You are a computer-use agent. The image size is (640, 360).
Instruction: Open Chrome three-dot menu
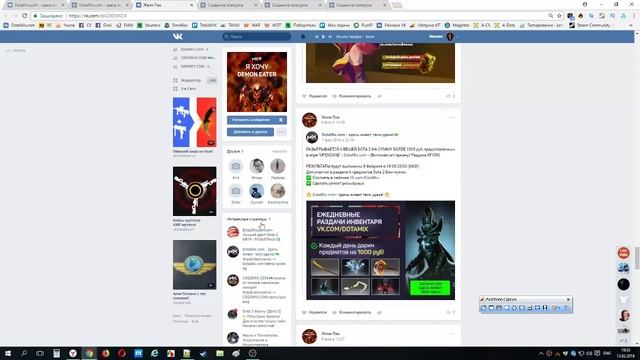[634, 16]
